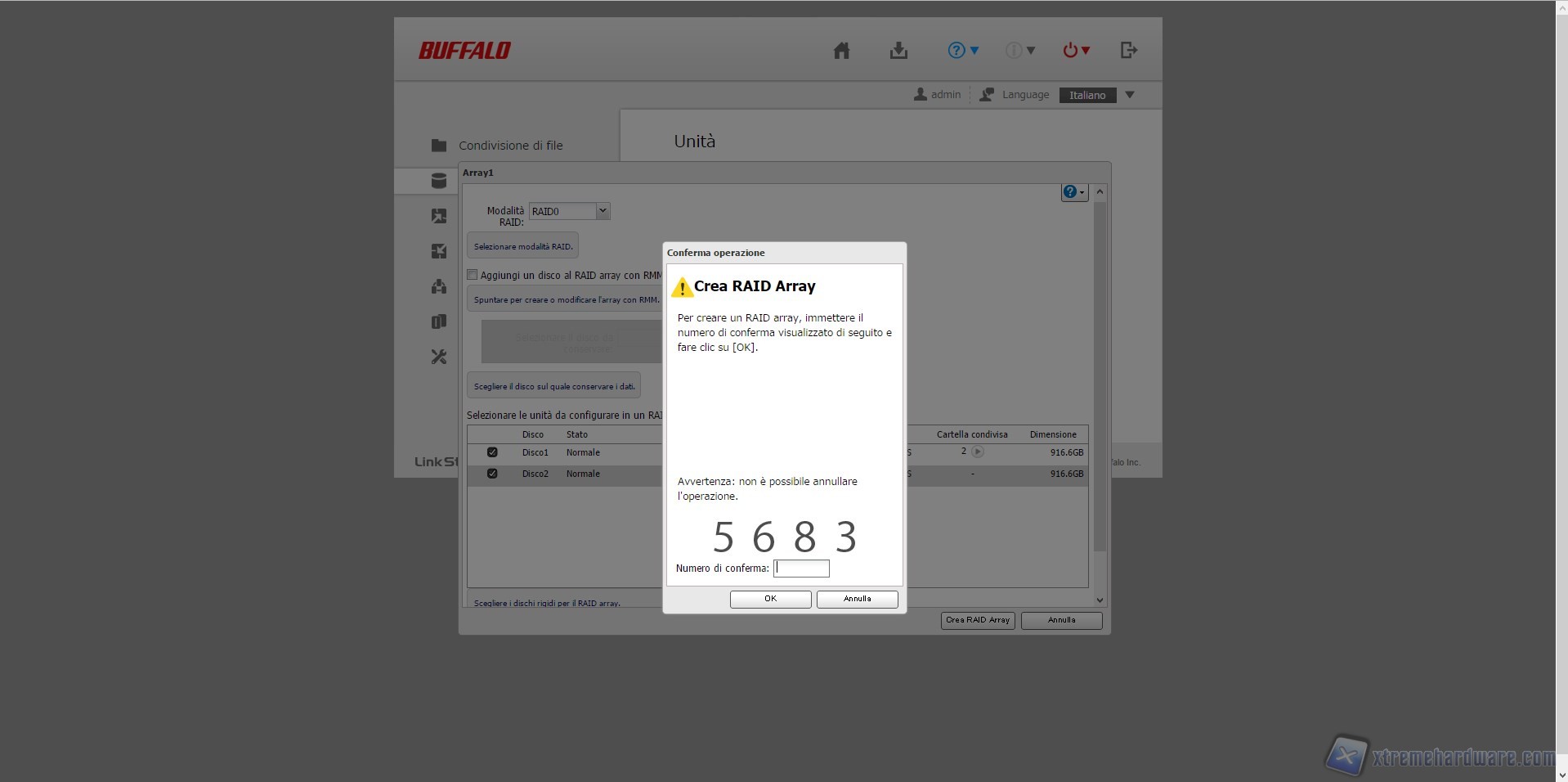Viewport: 1568px width, 782px height.
Task: Open the blue question mark help menu
Action: [962, 51]
